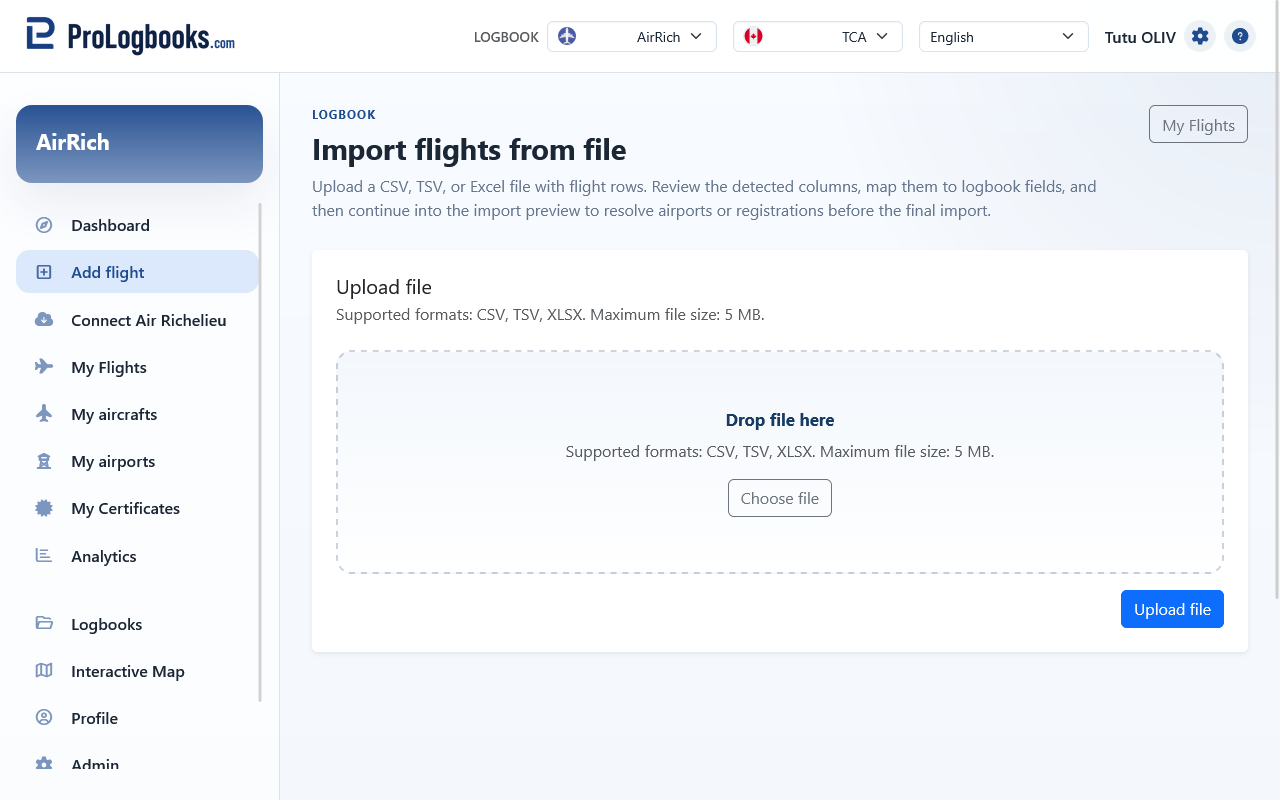Open the AirRich logbook dropdown
Image resolution: width=1280 pixels, height=800 pixels.
coord(632,37)
